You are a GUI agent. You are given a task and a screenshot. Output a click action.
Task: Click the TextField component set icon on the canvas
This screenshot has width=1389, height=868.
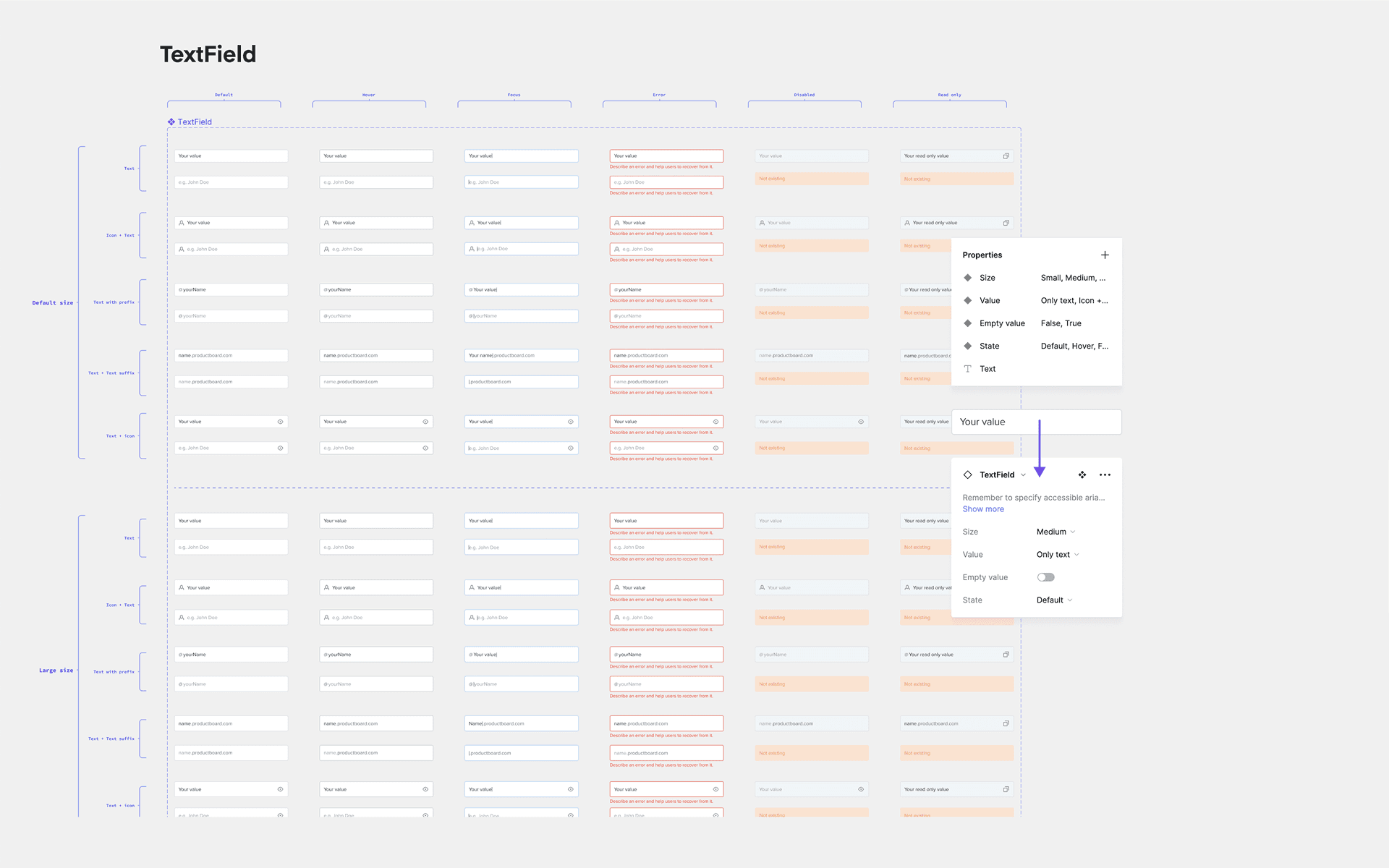coord(171,122)
